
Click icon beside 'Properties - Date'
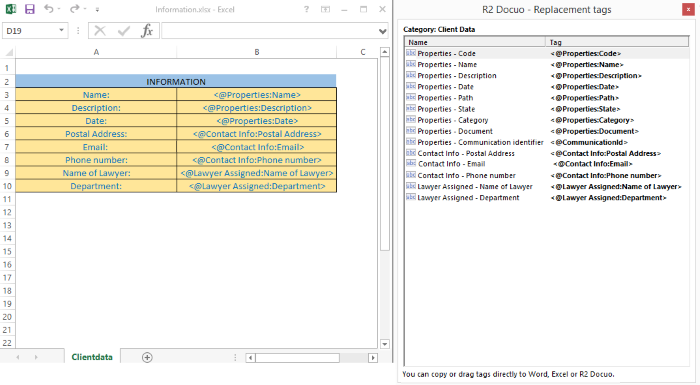tap(411, 87)
